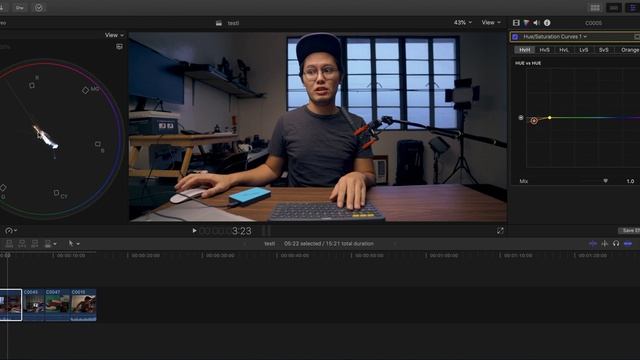
Task: Select timeline clip C0047
Action: tap(57, 305)
